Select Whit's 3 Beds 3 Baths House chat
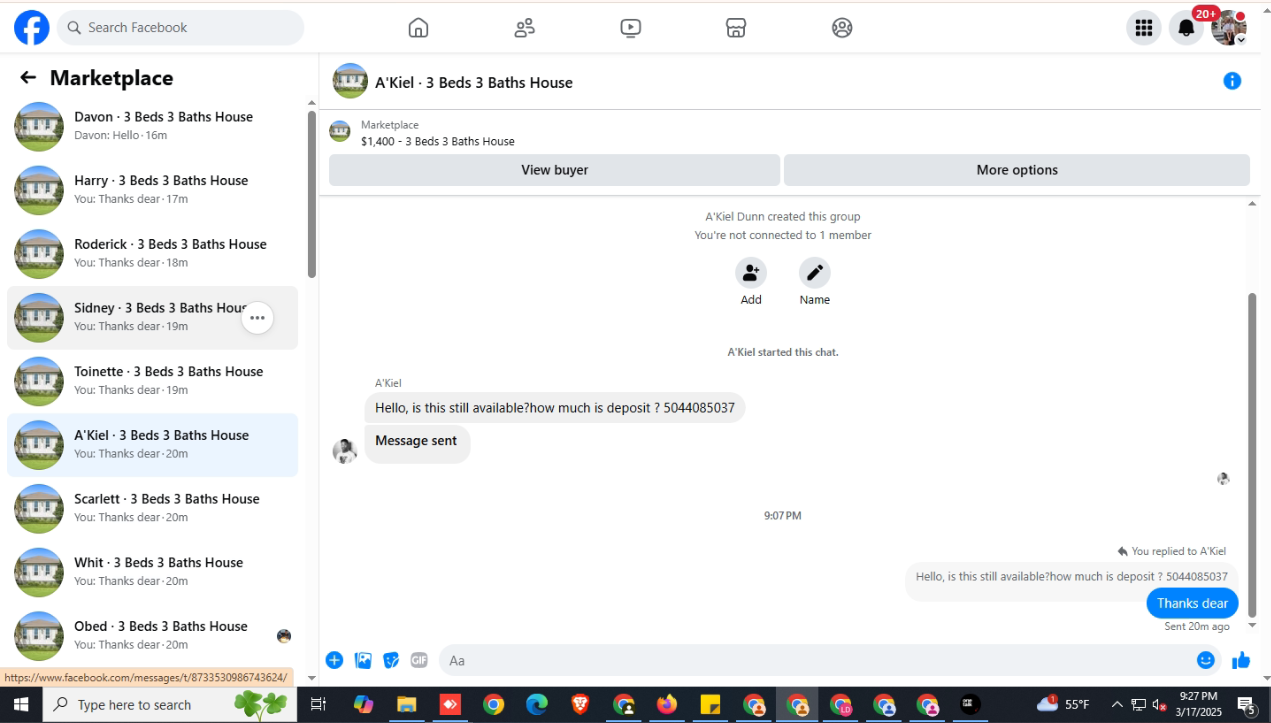 [152, 572]
